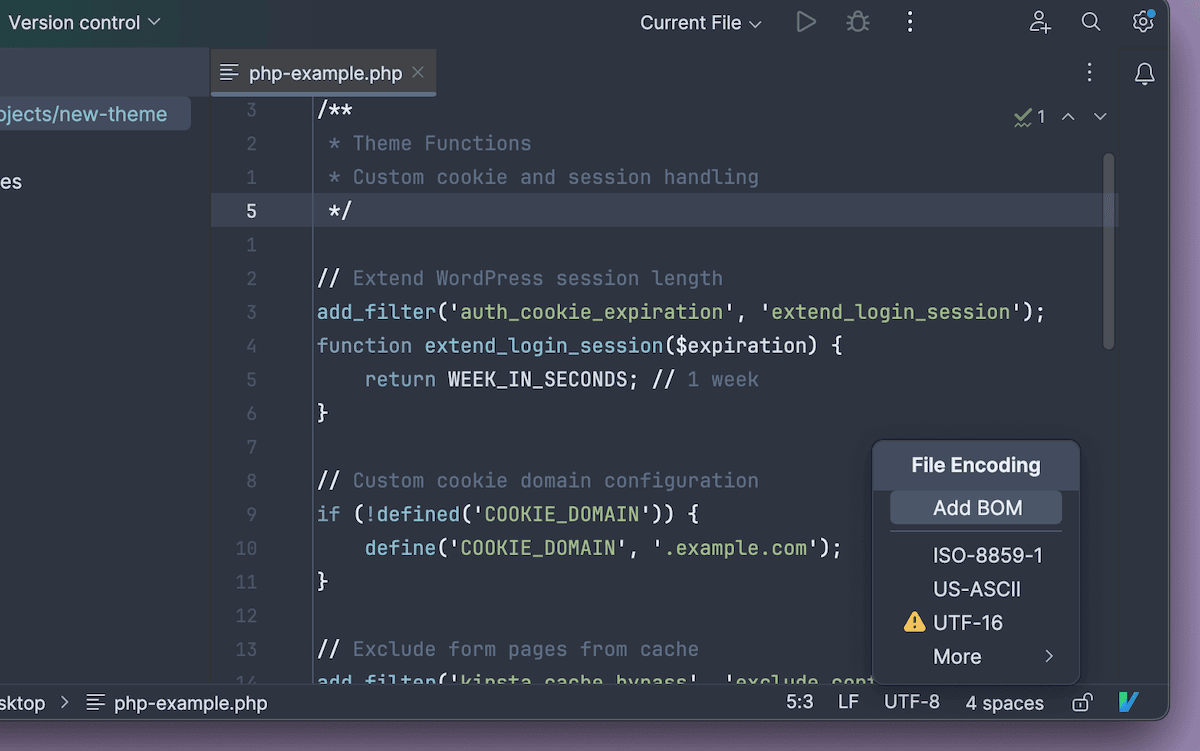Start a debugging session
The width and height of the screenshot is (1200, 751).
click(x=858, y=21)
